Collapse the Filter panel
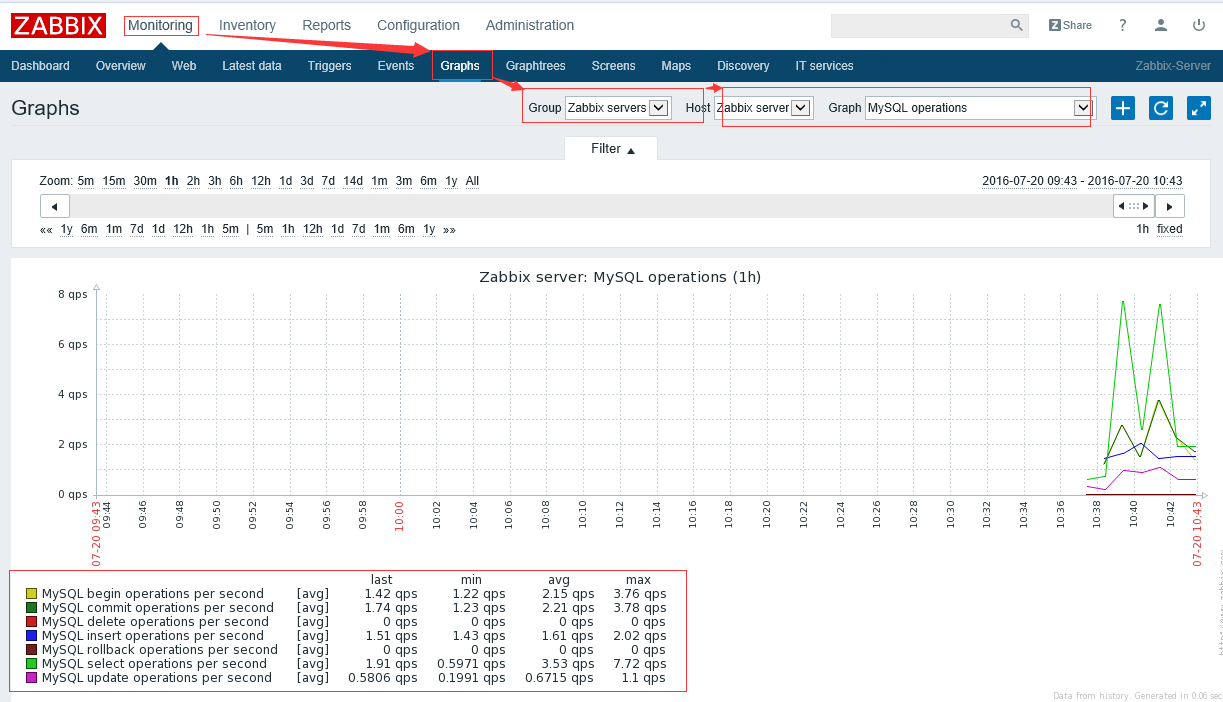The height and width of the screenshot is (702, 1223). tap(610, 148)
